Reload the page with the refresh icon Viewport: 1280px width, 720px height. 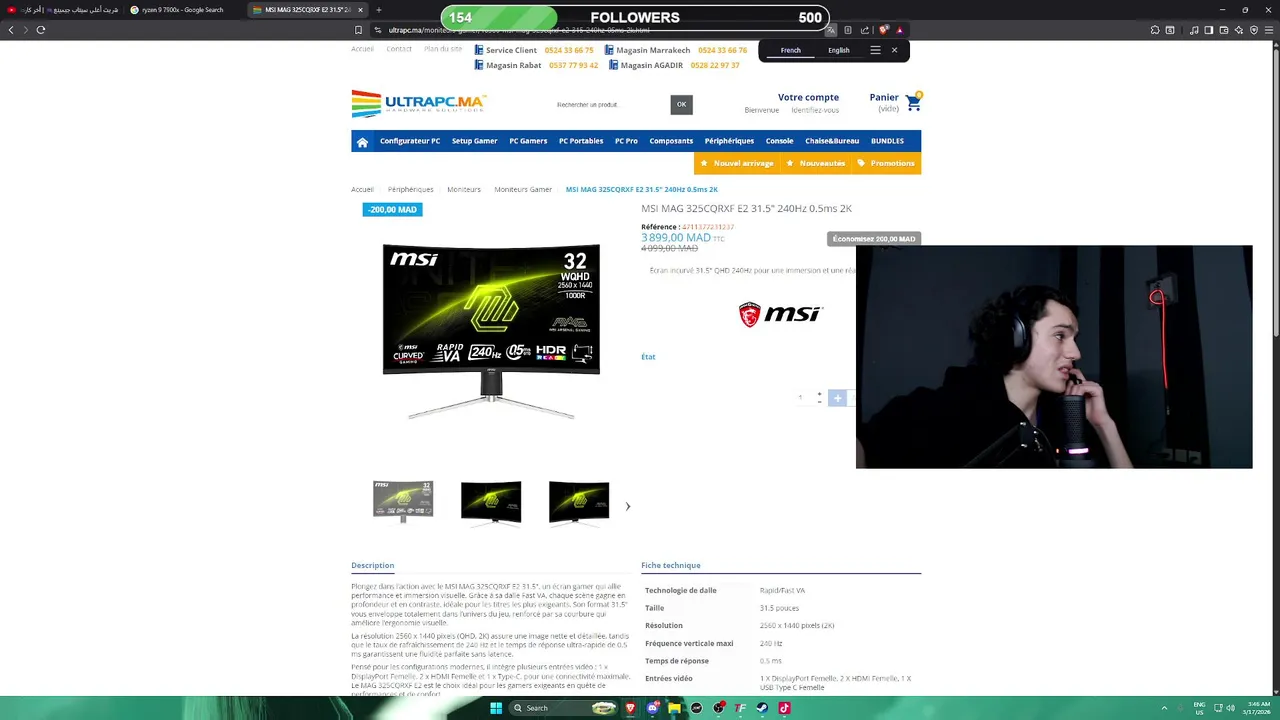click(41, 30)
